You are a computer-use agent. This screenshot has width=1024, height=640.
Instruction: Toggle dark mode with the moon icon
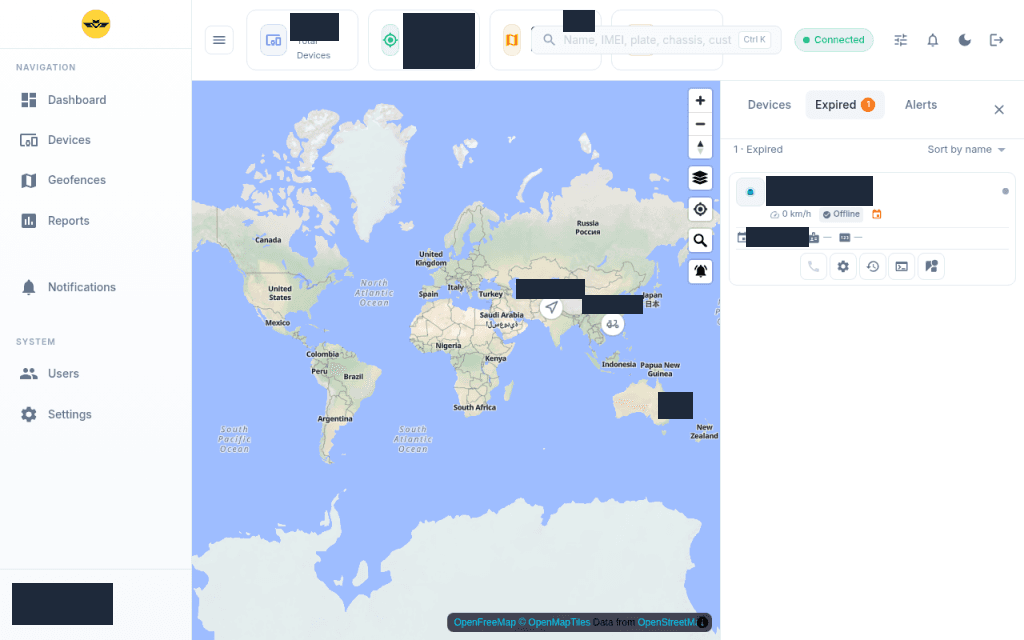pyautogui.click(x=965, y=40)
